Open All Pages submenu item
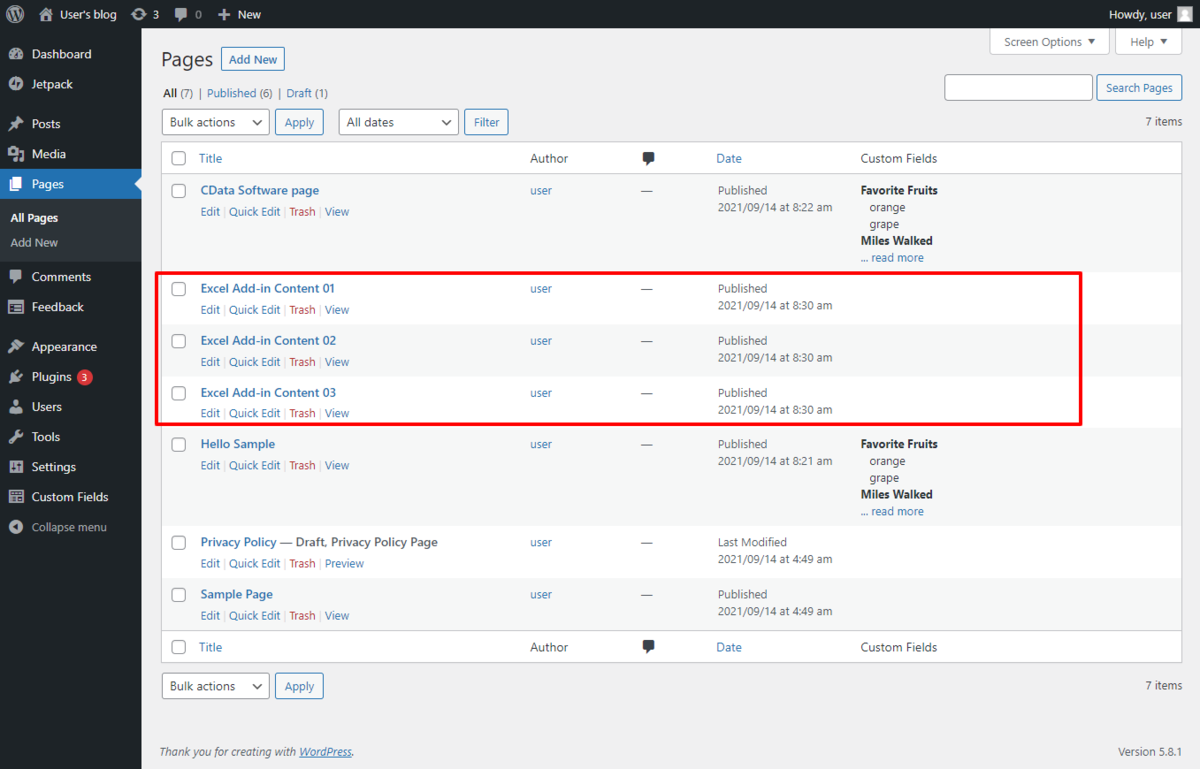Image resolution: width=1200 pixels, height=769 pixels. pyautogui.click(x=34, y=218)
